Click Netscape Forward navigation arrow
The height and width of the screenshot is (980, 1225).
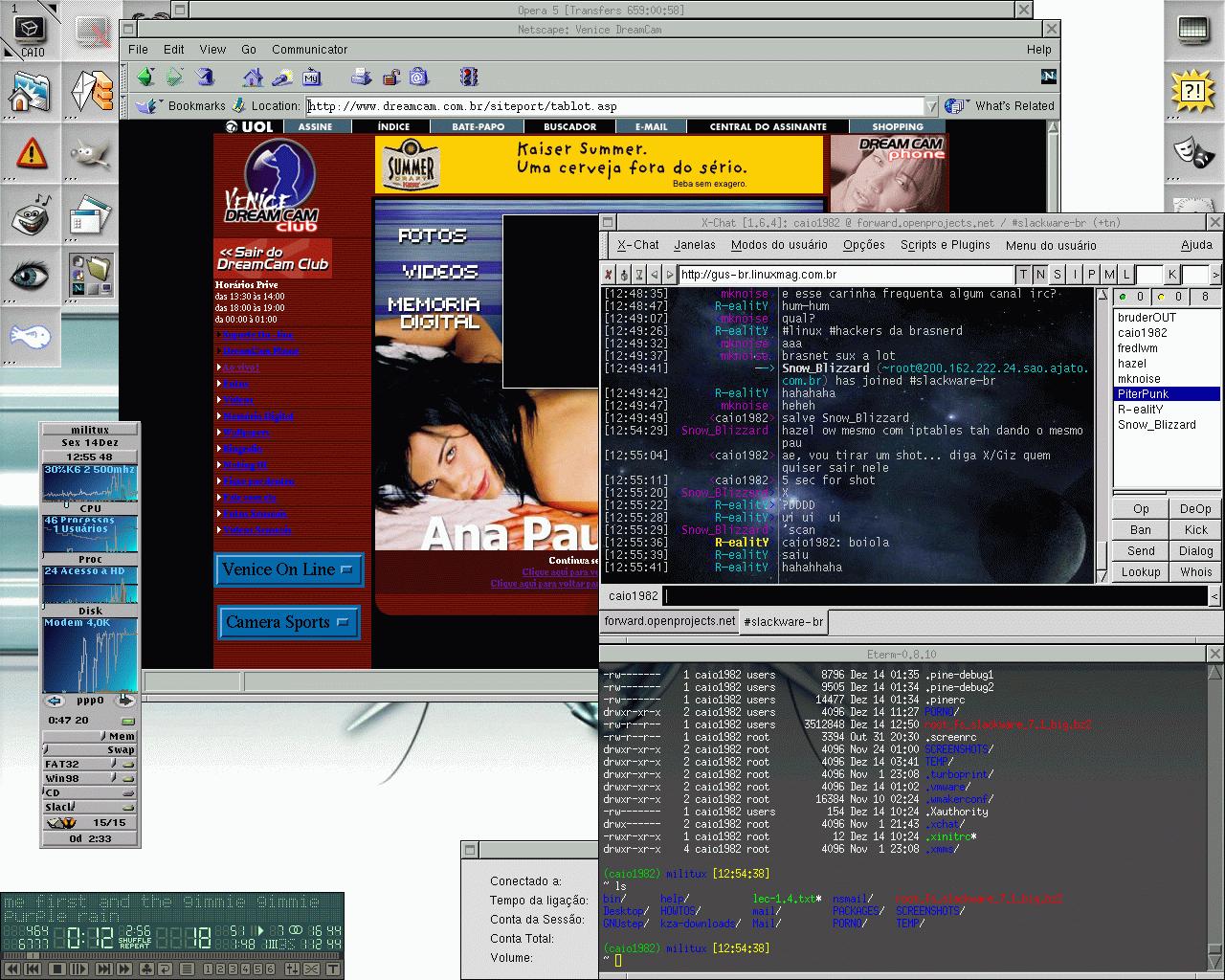(x=174, y=78)
